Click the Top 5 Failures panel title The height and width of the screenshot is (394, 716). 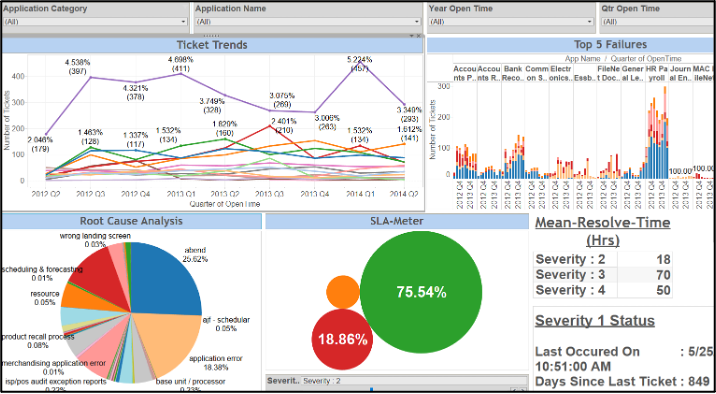611,44
